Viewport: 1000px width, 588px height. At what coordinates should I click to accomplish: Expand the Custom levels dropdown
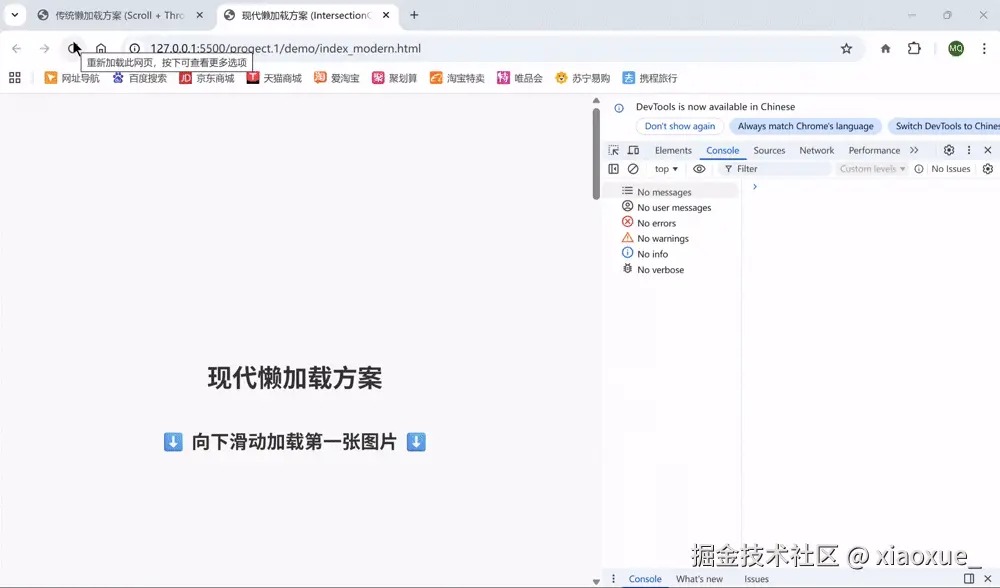872,169
